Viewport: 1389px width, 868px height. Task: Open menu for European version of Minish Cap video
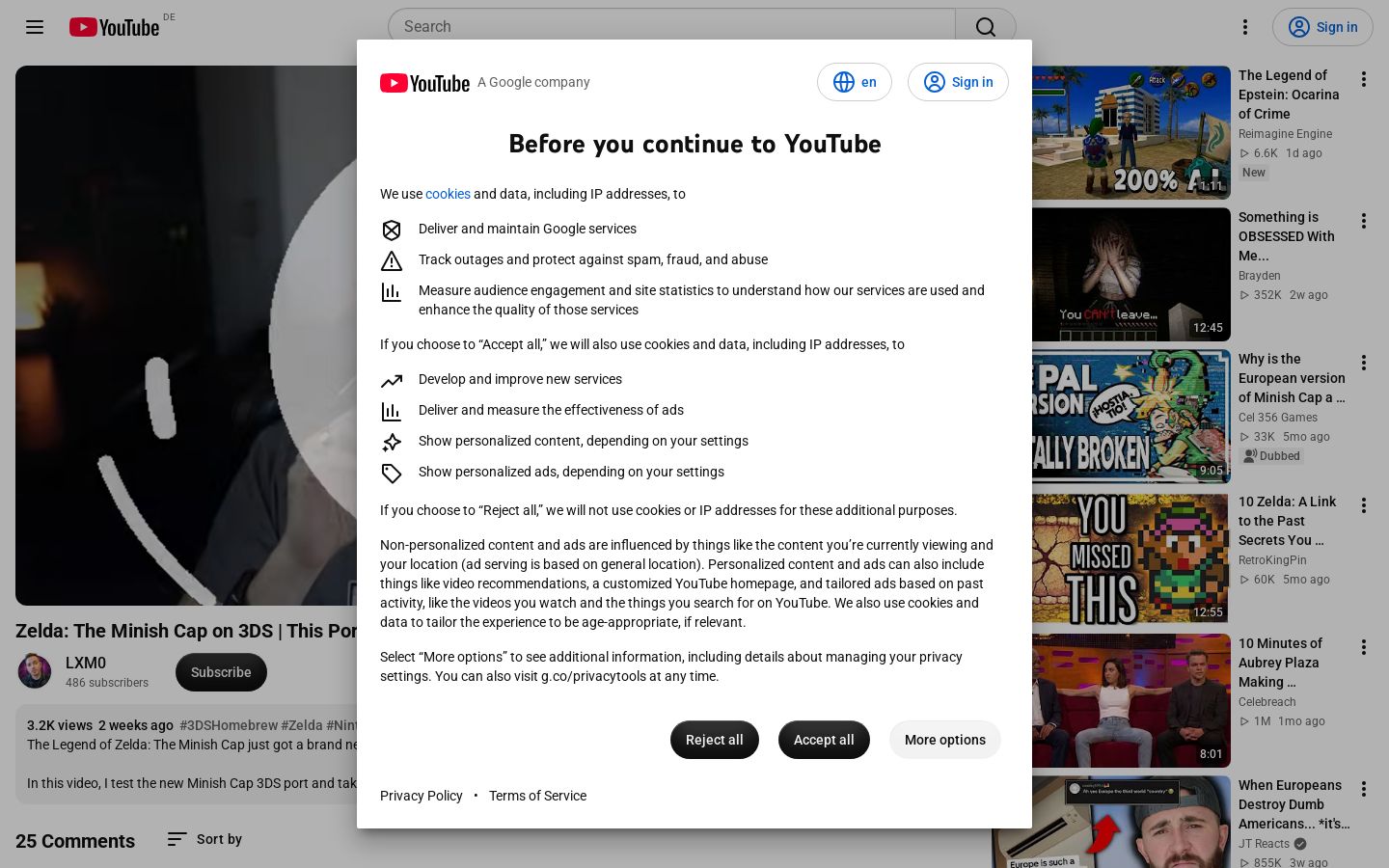pos(1364,363)
